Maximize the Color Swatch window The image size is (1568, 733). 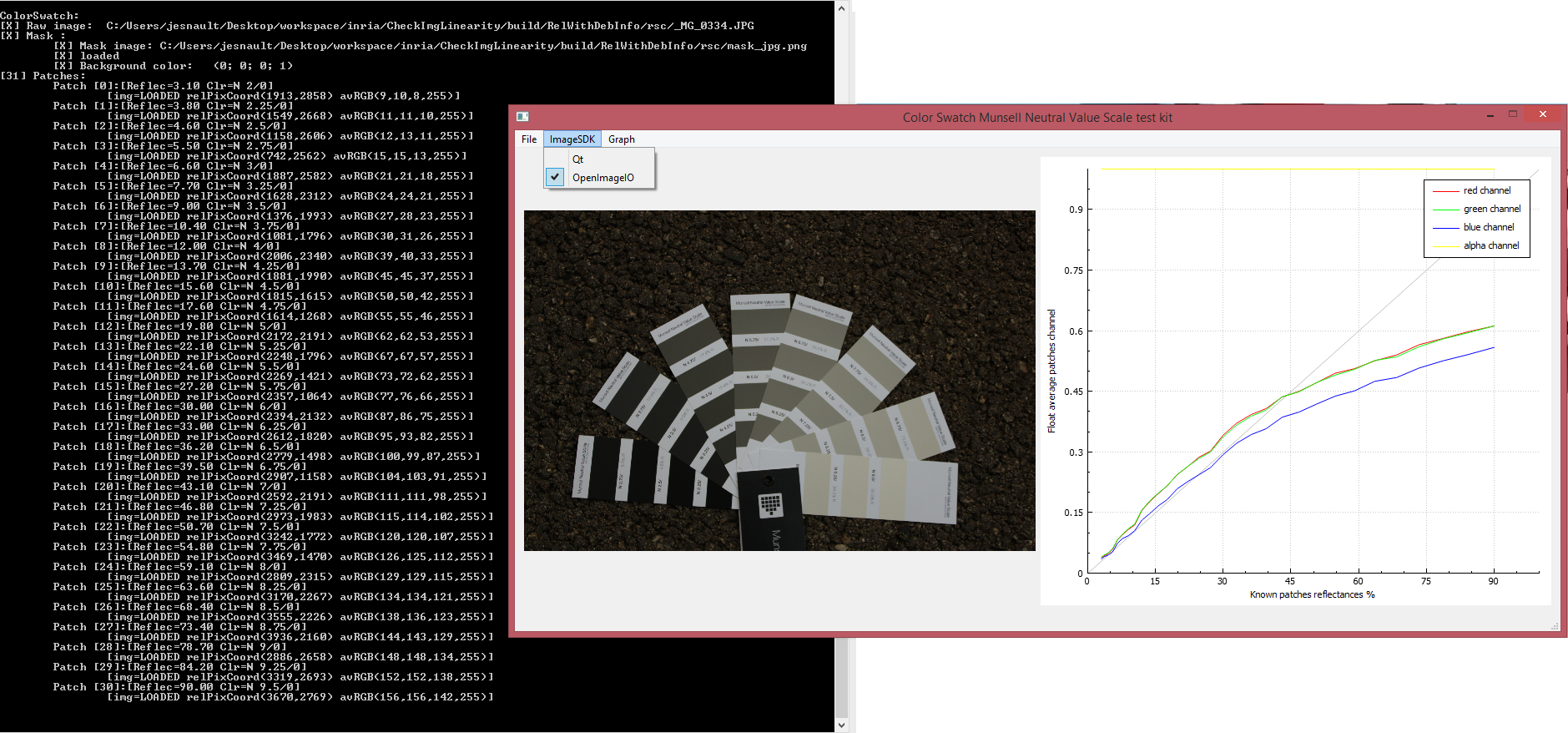click(x=1513, y=114)
